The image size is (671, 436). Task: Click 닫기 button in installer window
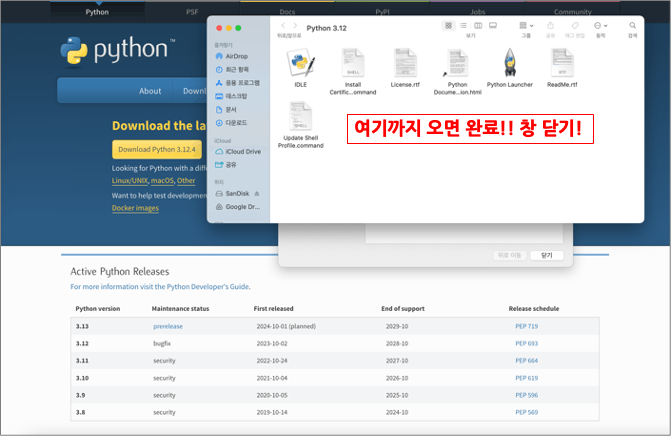[546, 255]
